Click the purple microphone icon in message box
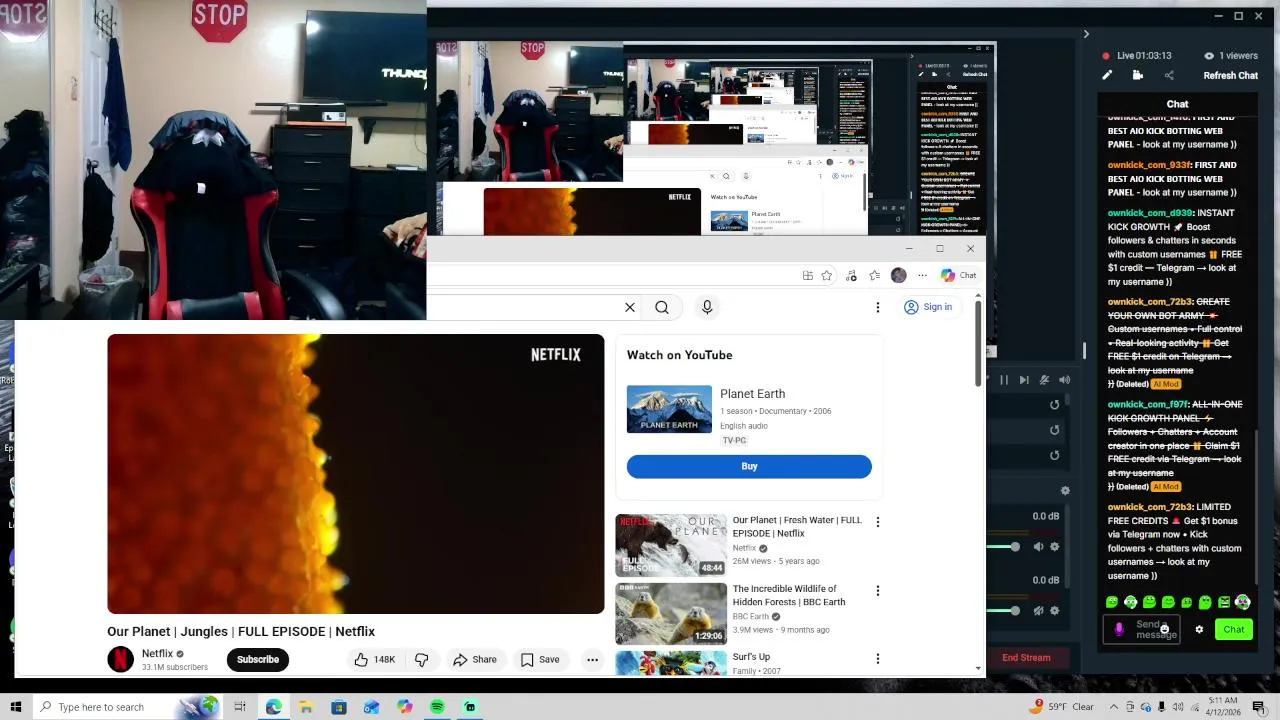The width and height of the screenshot is (1280, 720). click(x=1119, y=629)
